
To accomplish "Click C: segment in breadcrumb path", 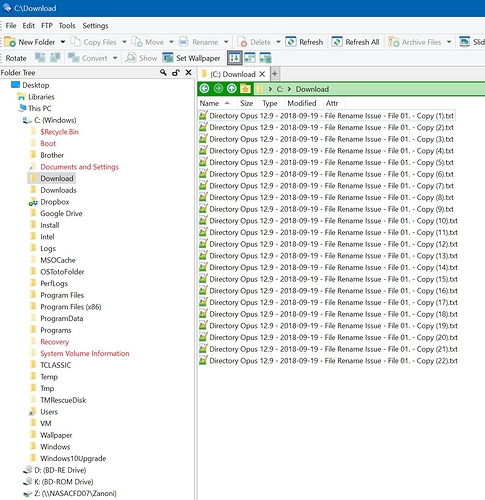I will 280,89.
